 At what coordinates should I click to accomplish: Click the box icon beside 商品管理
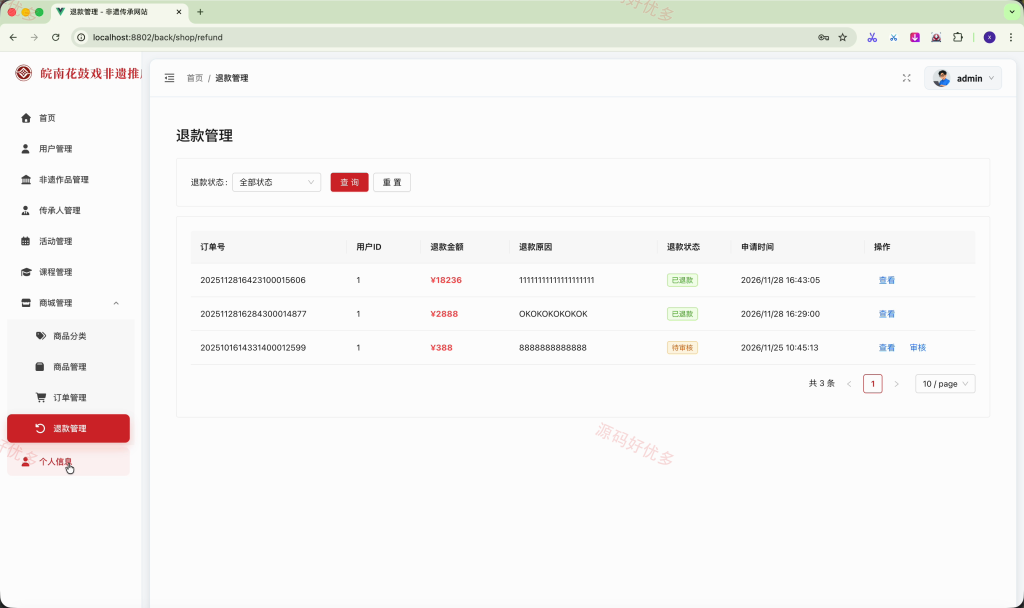click(x=40, y=366)
